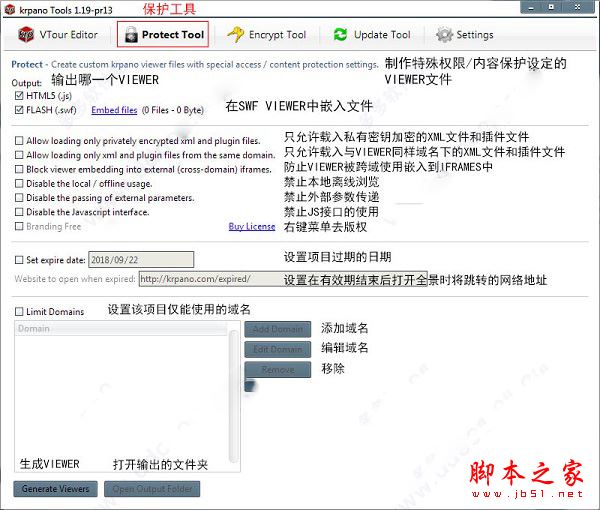600x510 pixels.
Task: Open the VTour Editor tab
Action: pos(57,34)
